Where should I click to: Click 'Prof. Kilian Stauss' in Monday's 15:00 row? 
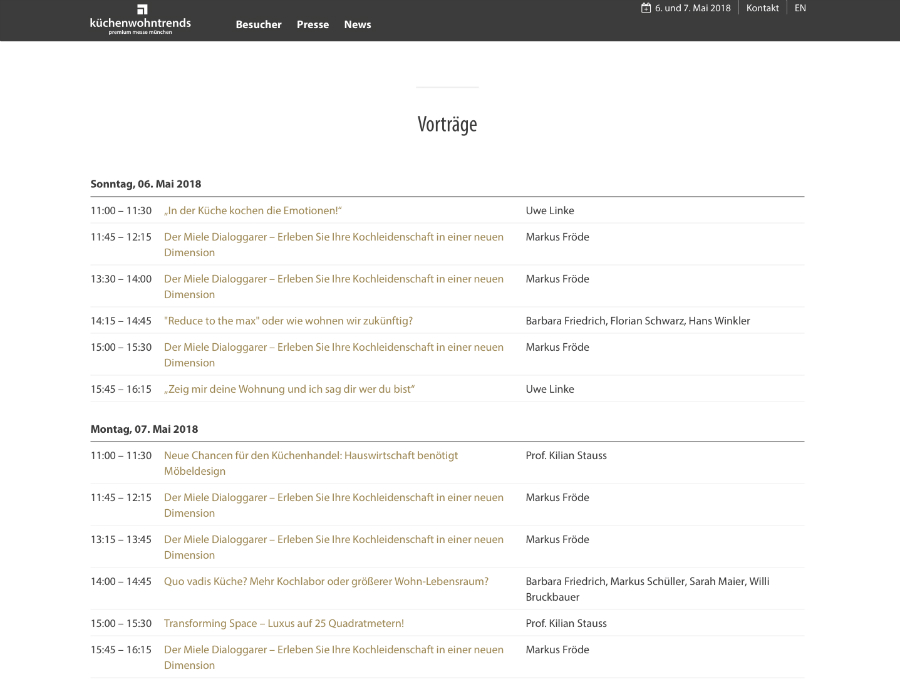(x=566, y=623)
